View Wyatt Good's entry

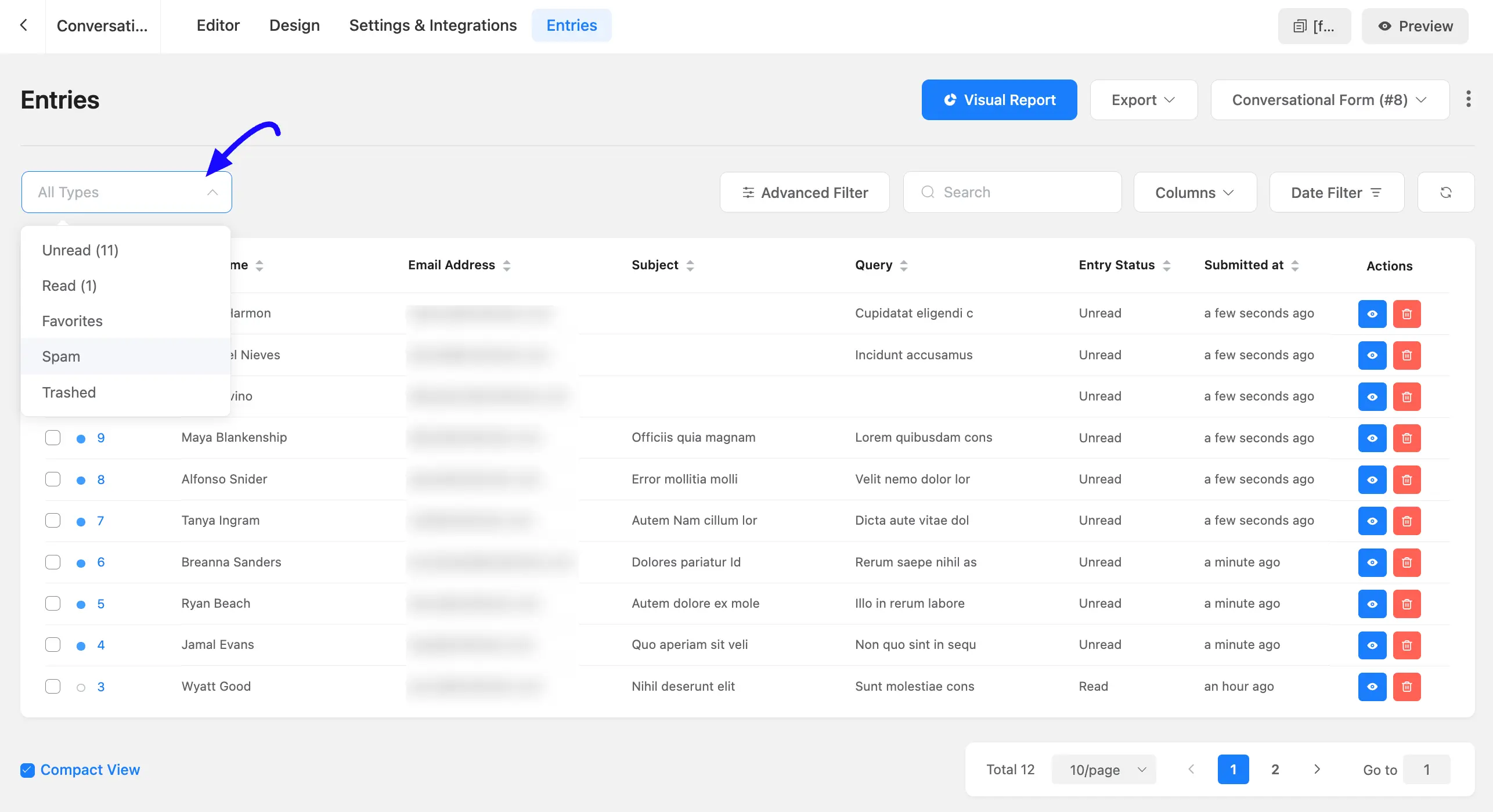click(x=1372, y=687)
